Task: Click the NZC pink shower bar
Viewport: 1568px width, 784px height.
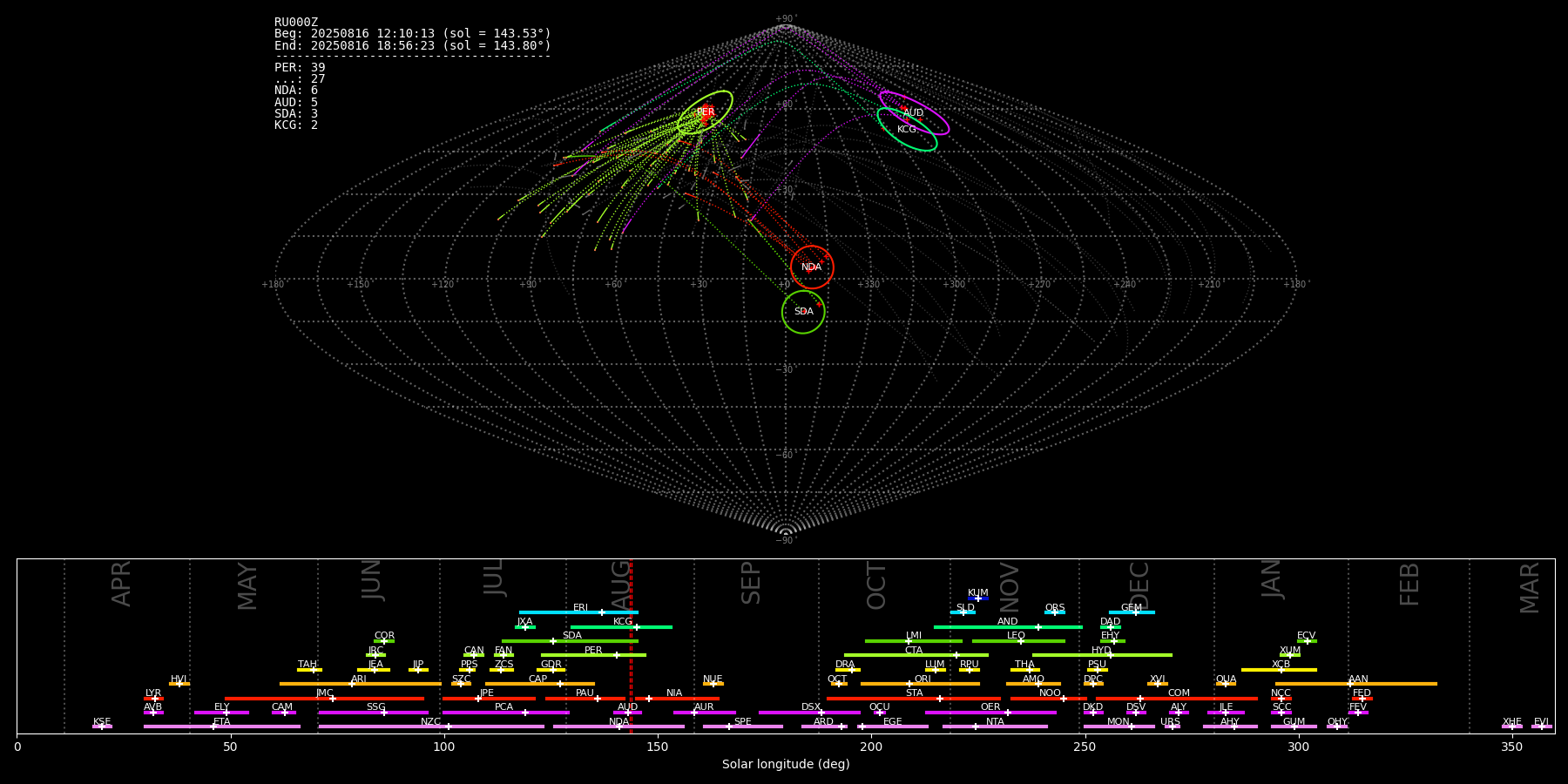Action: (x=431, y=727)
